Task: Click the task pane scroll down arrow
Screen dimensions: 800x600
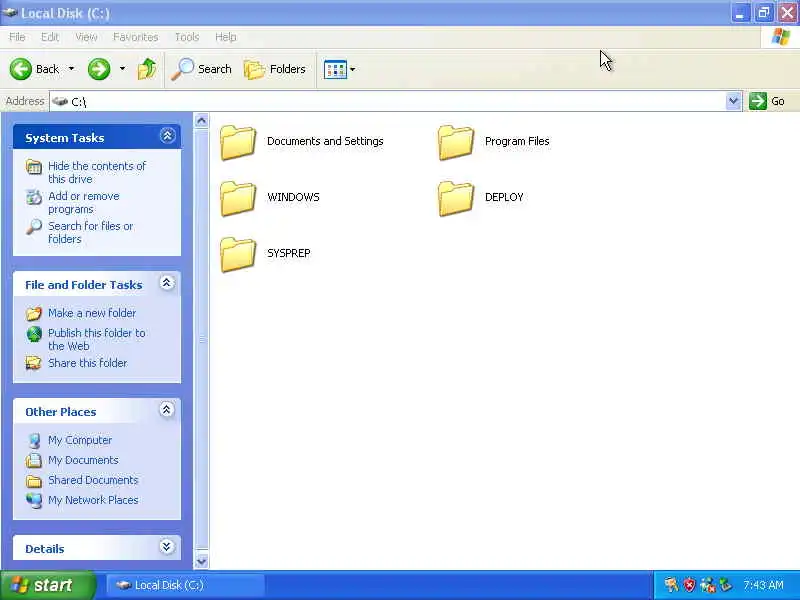Action: click(x=202, y=561)
